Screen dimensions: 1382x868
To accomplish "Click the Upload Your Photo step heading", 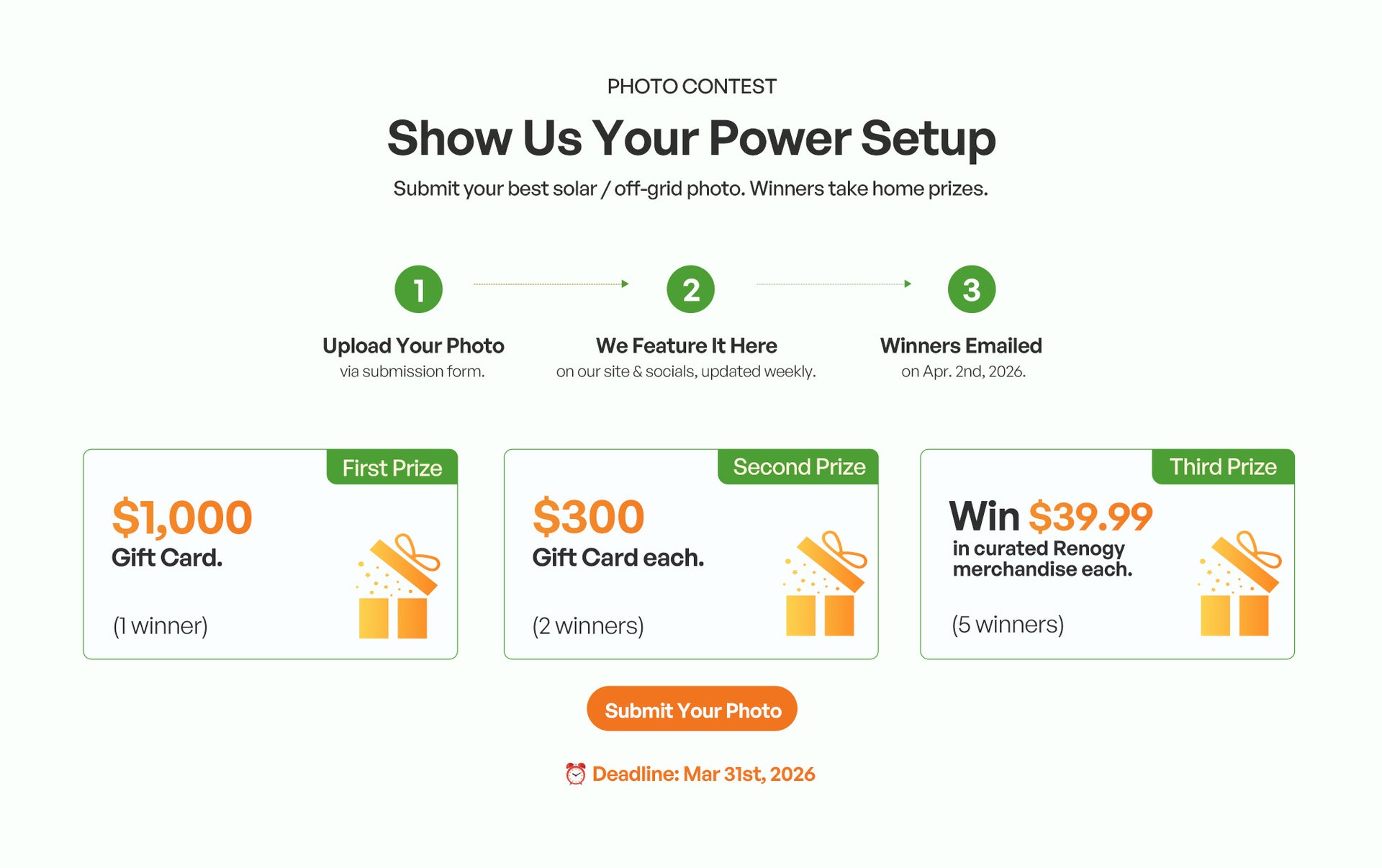I will point(413,345).
